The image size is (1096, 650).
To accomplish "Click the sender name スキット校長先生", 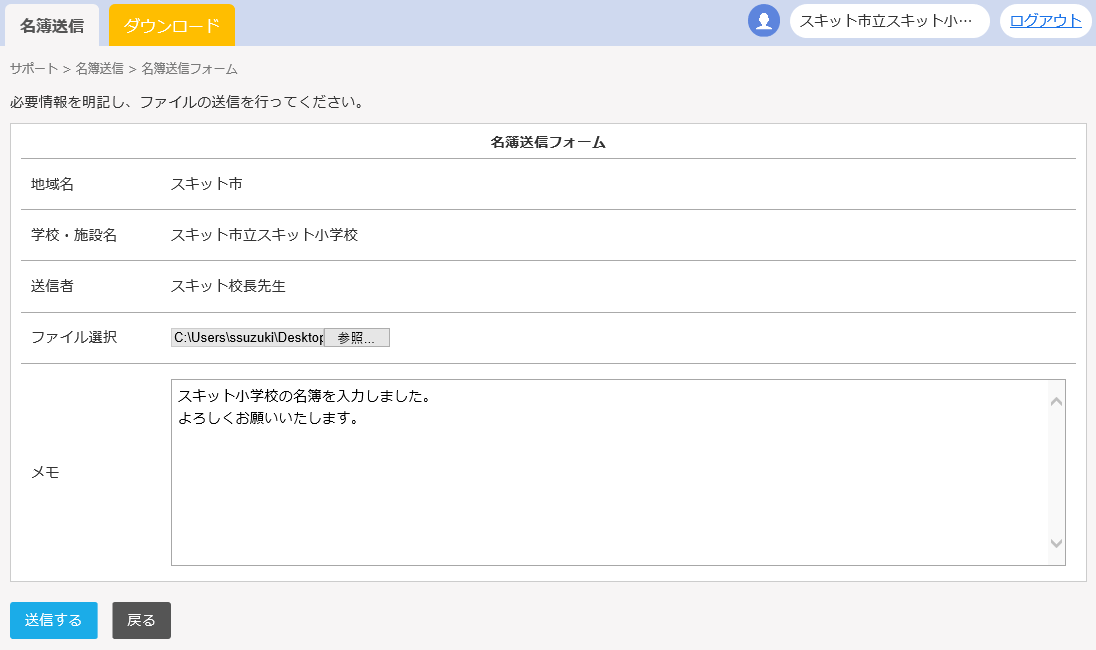I will (x=228, y=286).
